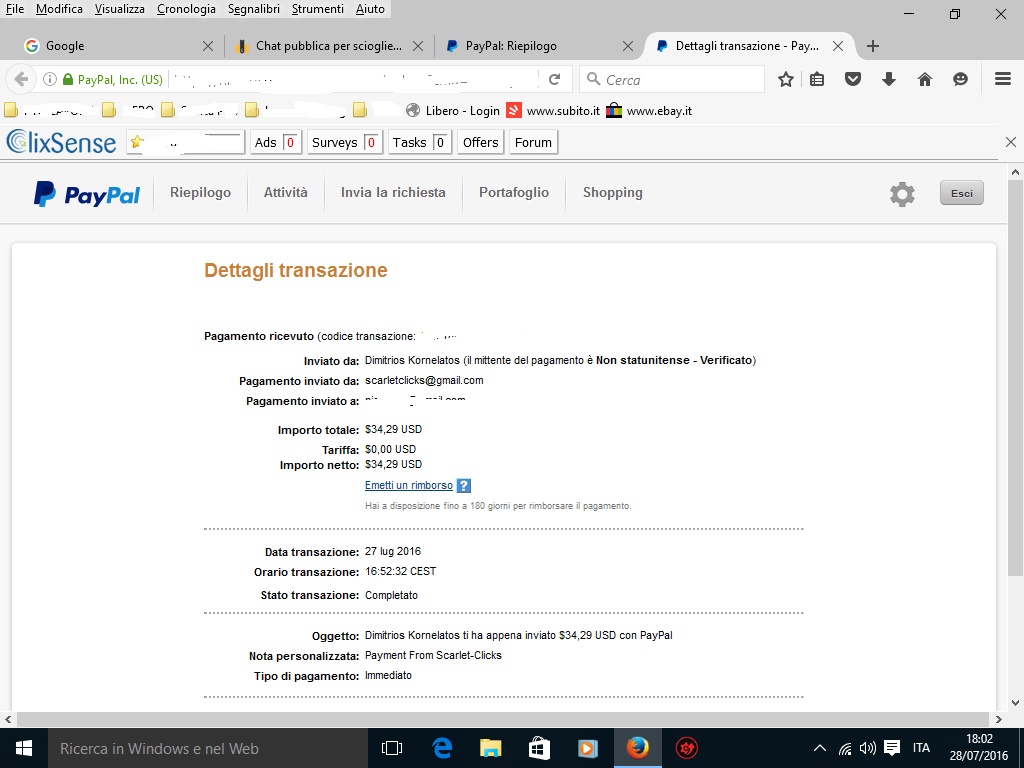The width and height of the screenshot is (1024, 768).
Task: Open the Firefox hamburger menu
Action: [x=1003, y=79]
